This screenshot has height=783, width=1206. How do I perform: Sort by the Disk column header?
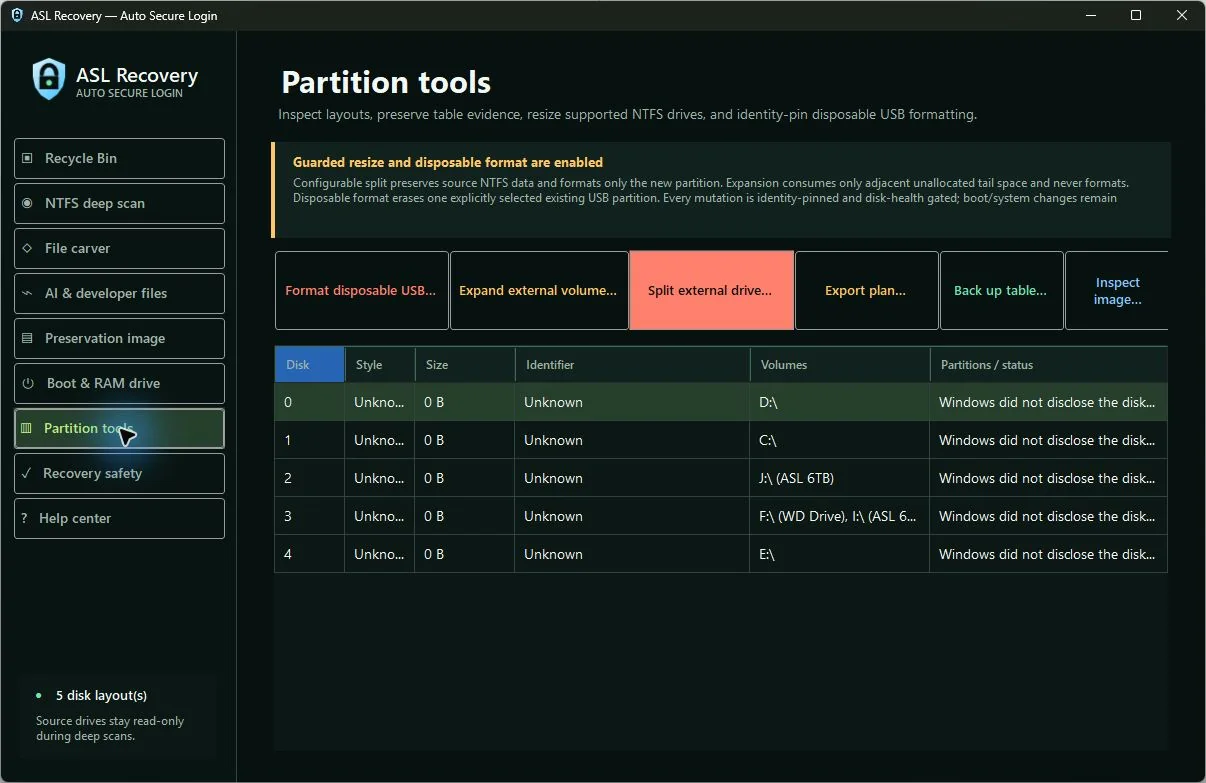[310, 365]
